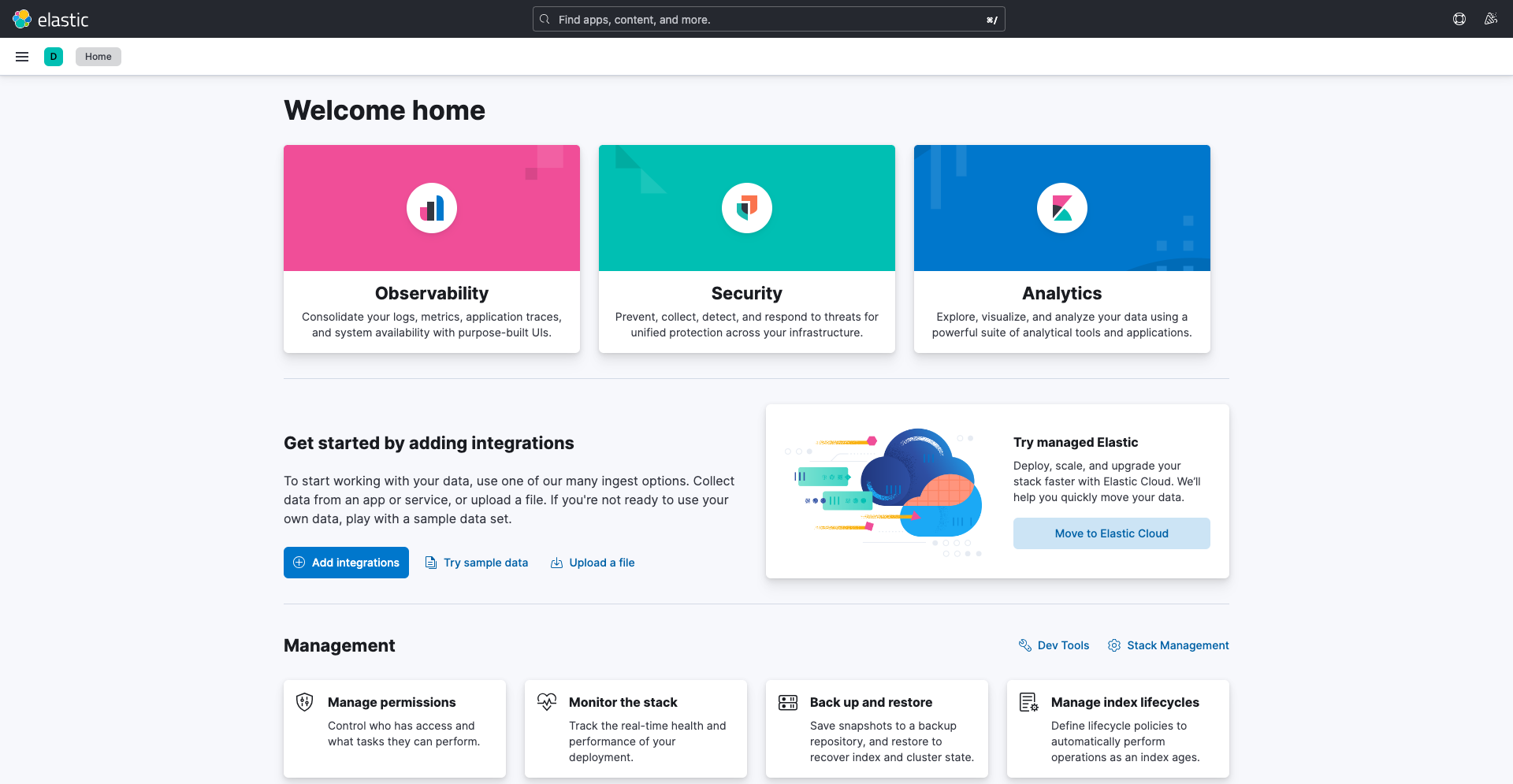Click the Move to Elastic Cloud button

[1112, 533]
